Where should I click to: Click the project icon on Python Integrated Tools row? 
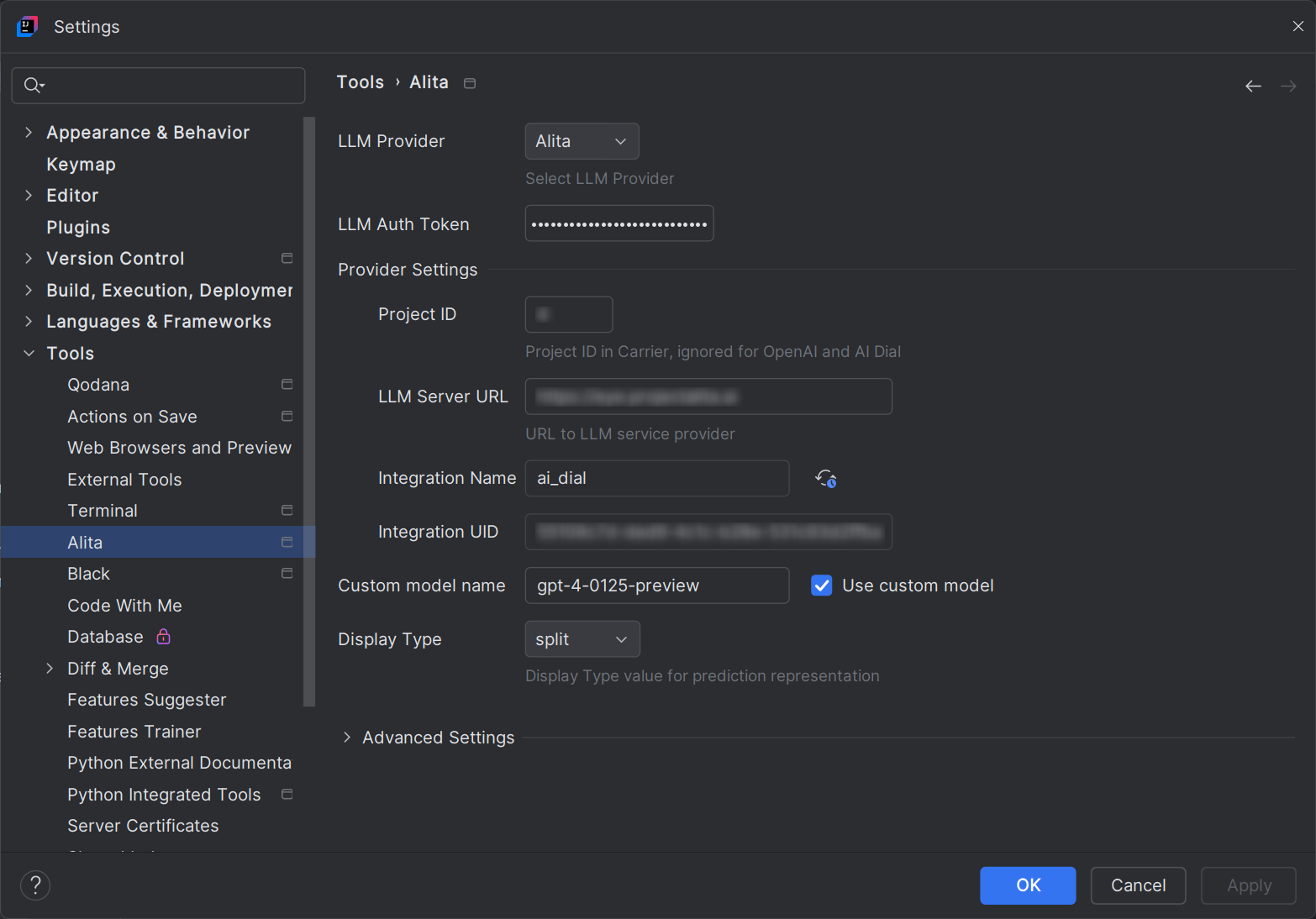pyautogui.click(x=287, y=794)
